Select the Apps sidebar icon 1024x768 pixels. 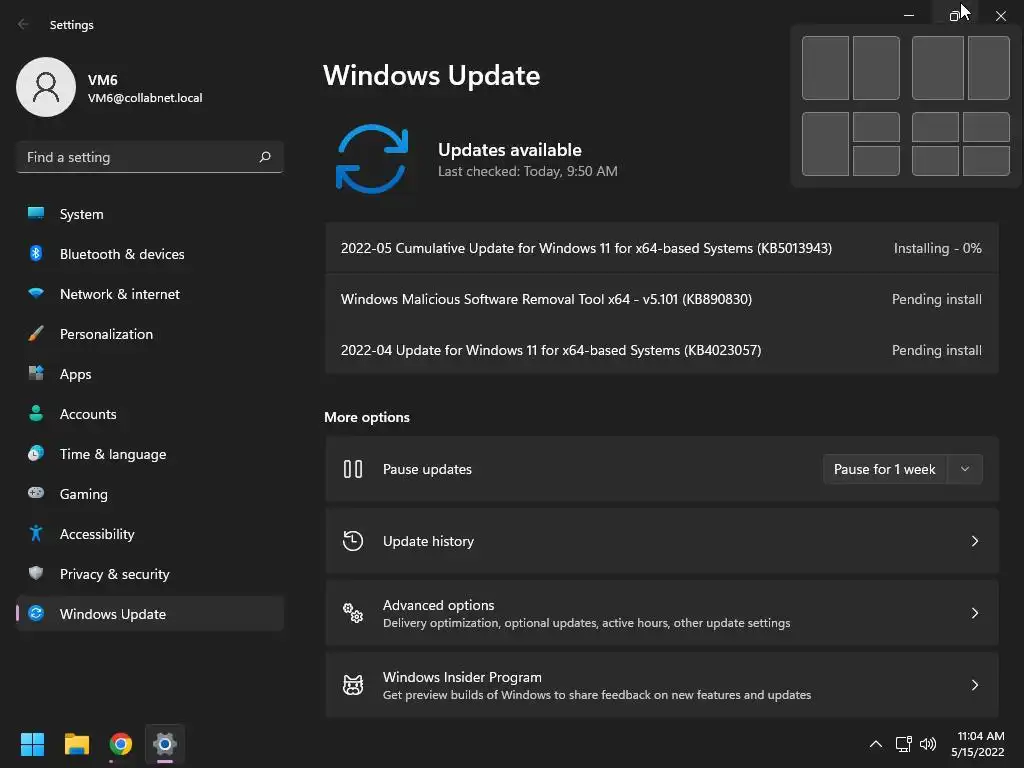click(x=36, y=374)
